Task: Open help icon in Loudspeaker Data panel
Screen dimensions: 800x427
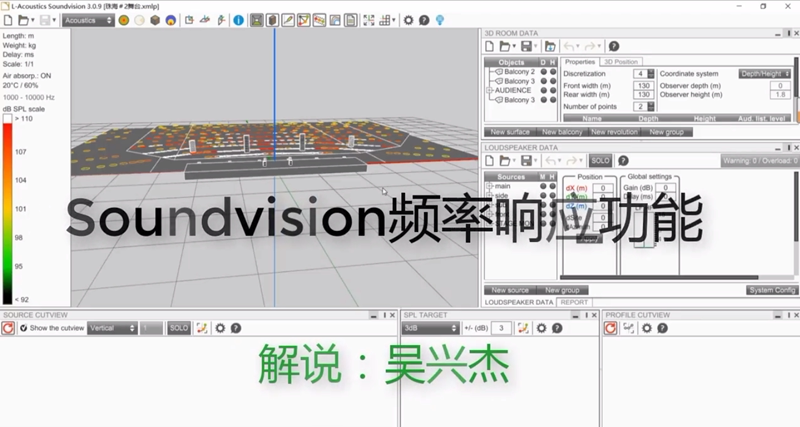Action: (x=623, y=161)
